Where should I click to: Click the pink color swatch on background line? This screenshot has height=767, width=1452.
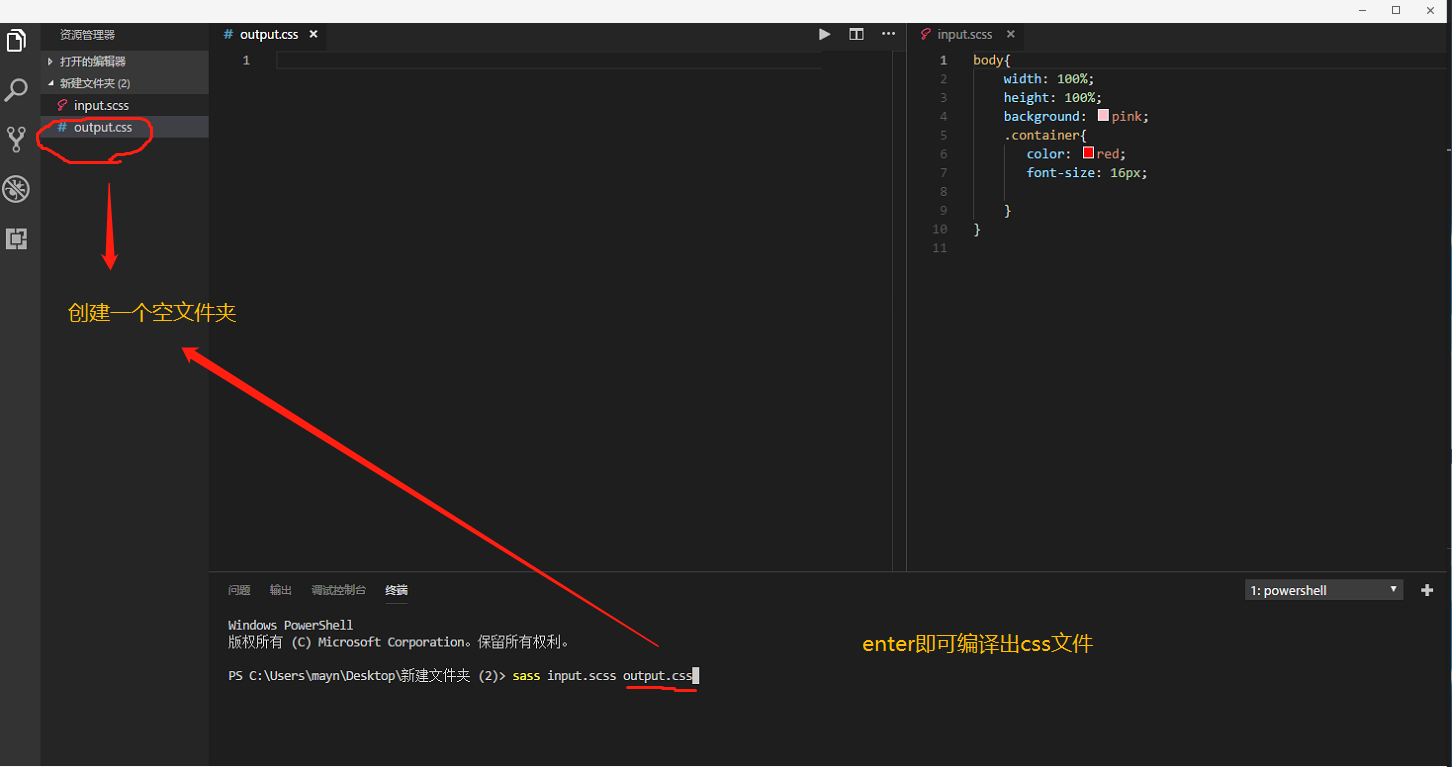tap(1103, 116)
